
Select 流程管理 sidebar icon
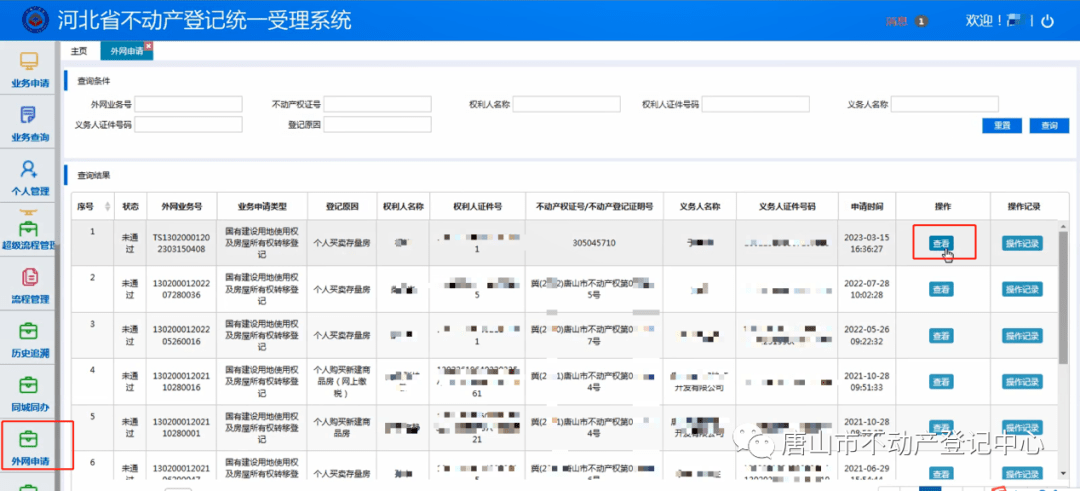[x=29, y=284]
